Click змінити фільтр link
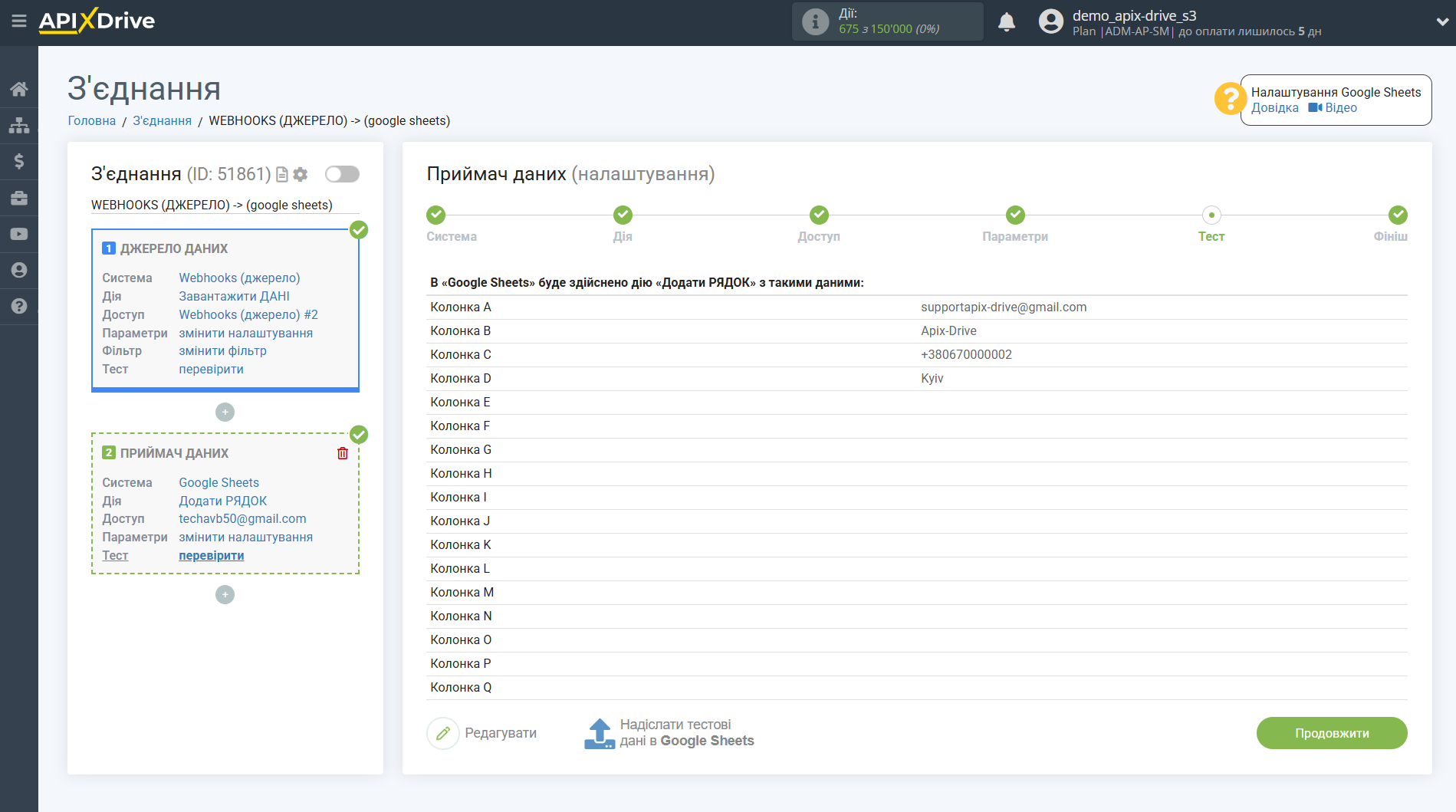Image resolution: width=1456 pixels, height=812 pixels. (x=222, y=350)
